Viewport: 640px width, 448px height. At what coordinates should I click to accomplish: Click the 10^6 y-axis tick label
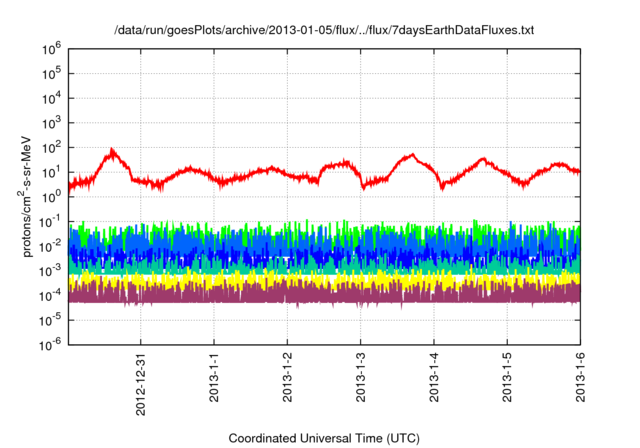51,49
